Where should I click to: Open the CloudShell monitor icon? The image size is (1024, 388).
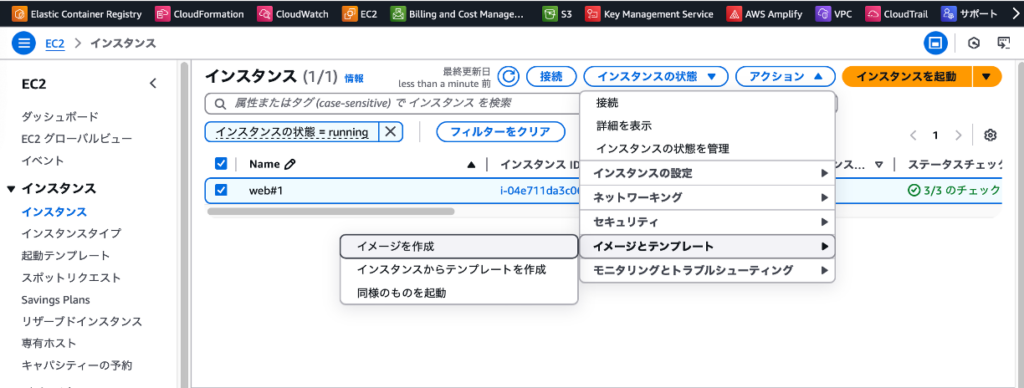pos(1004,44)
